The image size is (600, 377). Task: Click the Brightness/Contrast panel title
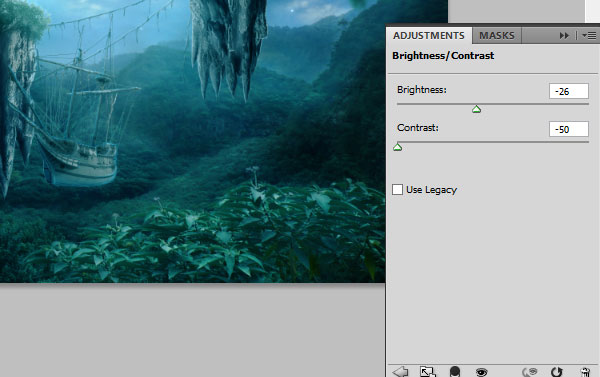tap(443, 56)
